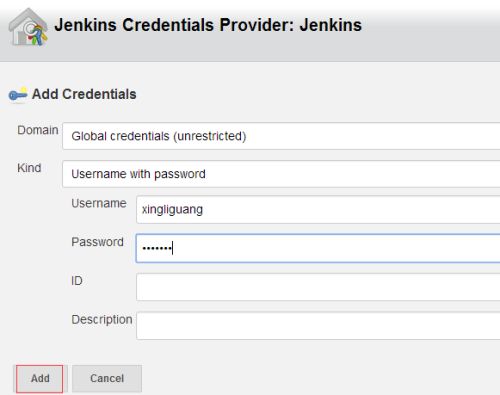Click the Add Credentials heading text
500x395 pixels.
84,94
